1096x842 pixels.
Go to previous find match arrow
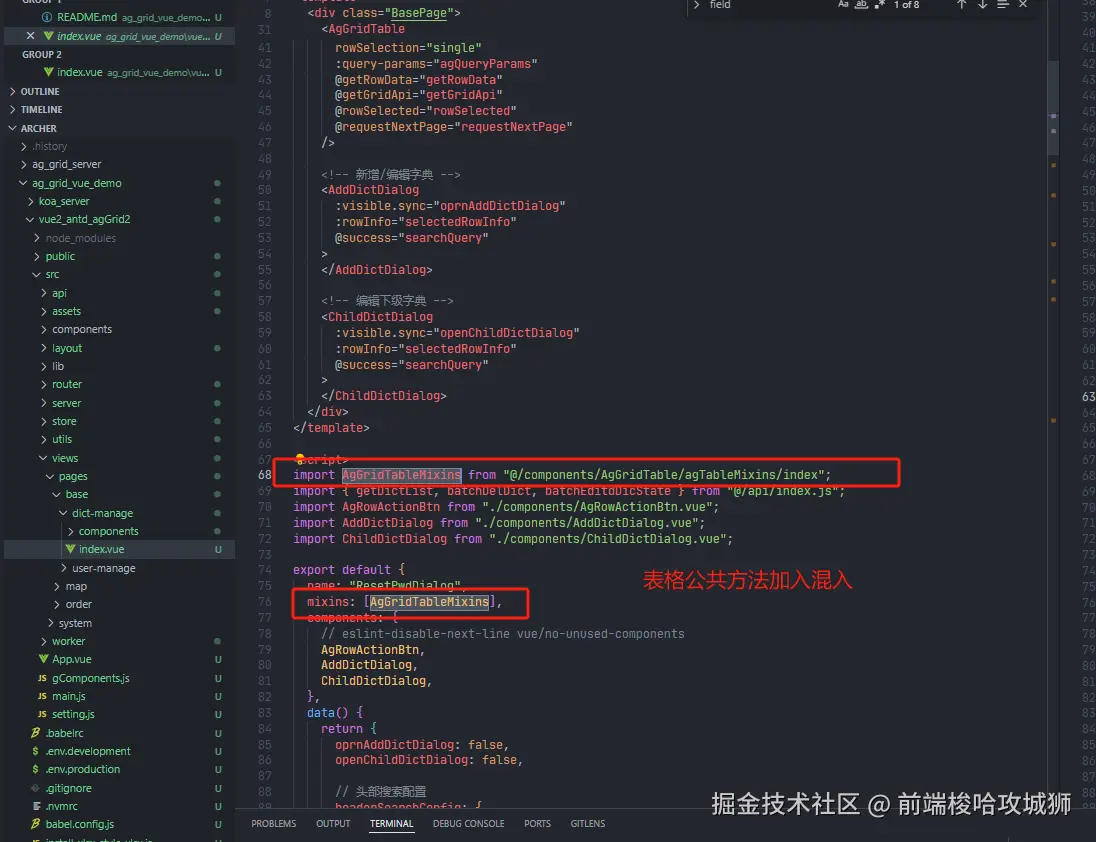[x=962, y=4]
